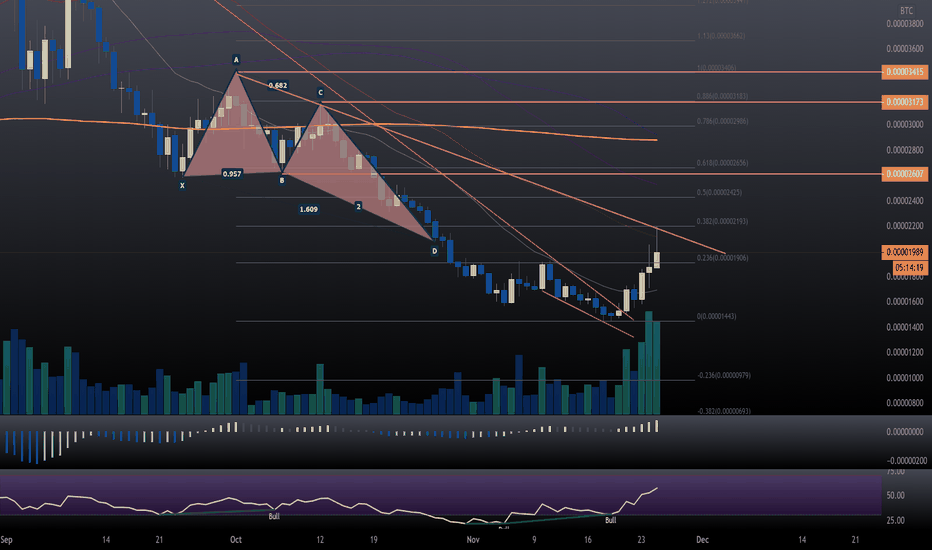Click the 0.00001400 price axis value
The height and width of the screenshot is (550, 932).
tap(905, 327)
